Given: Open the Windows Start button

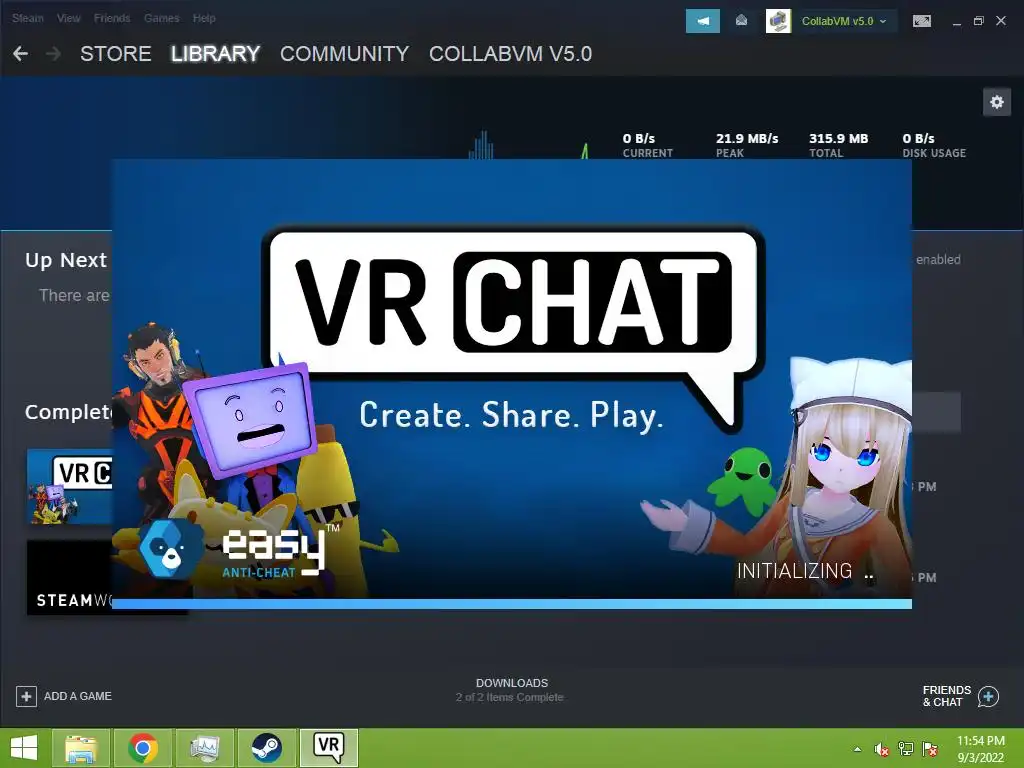Looking at the screenshot, I should click(x=24, y=748).
